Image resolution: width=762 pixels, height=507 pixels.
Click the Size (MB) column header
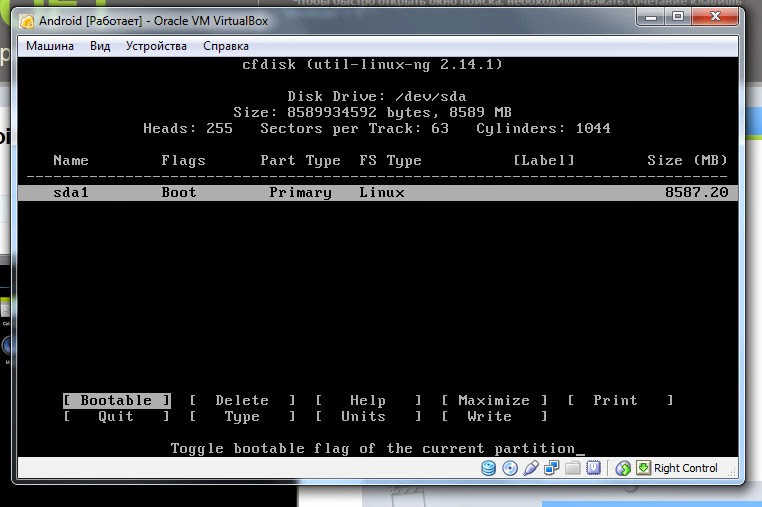point(687,160)
